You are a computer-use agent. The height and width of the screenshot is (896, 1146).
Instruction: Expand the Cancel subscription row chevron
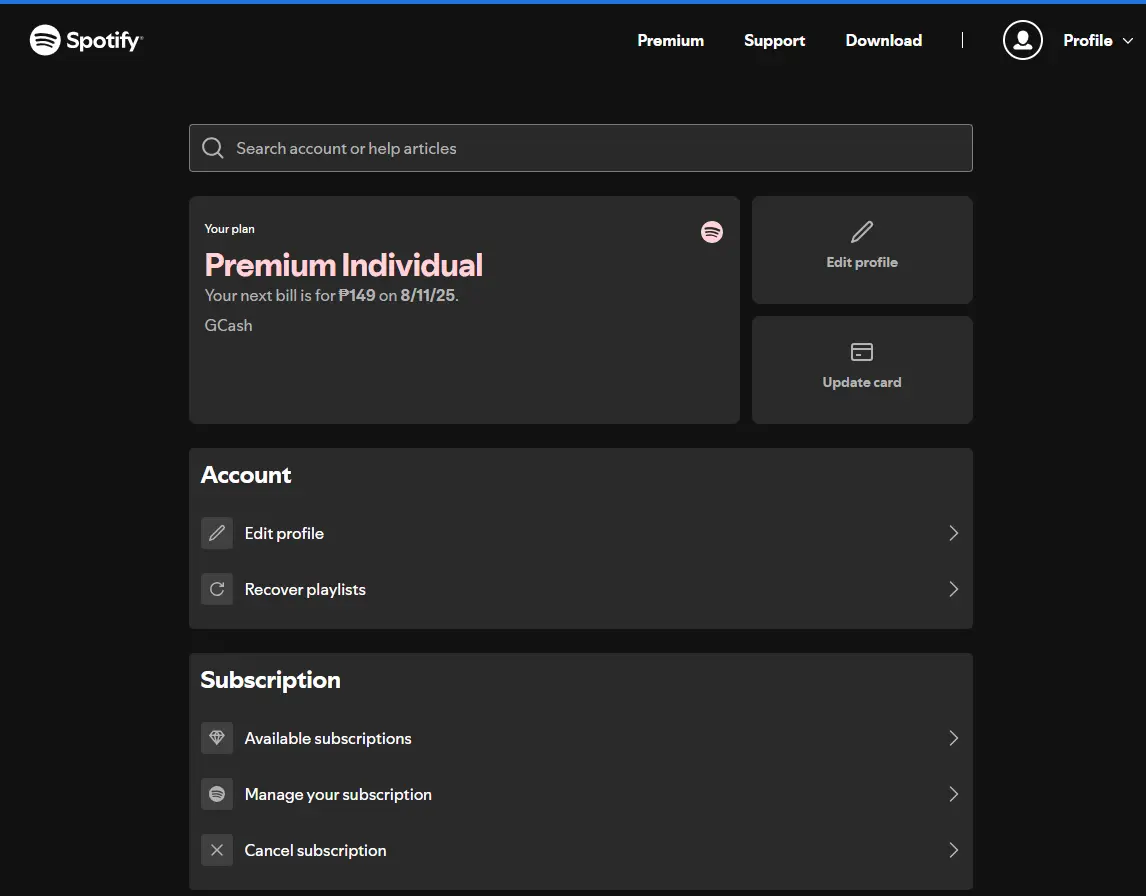(x=954, y=850)
